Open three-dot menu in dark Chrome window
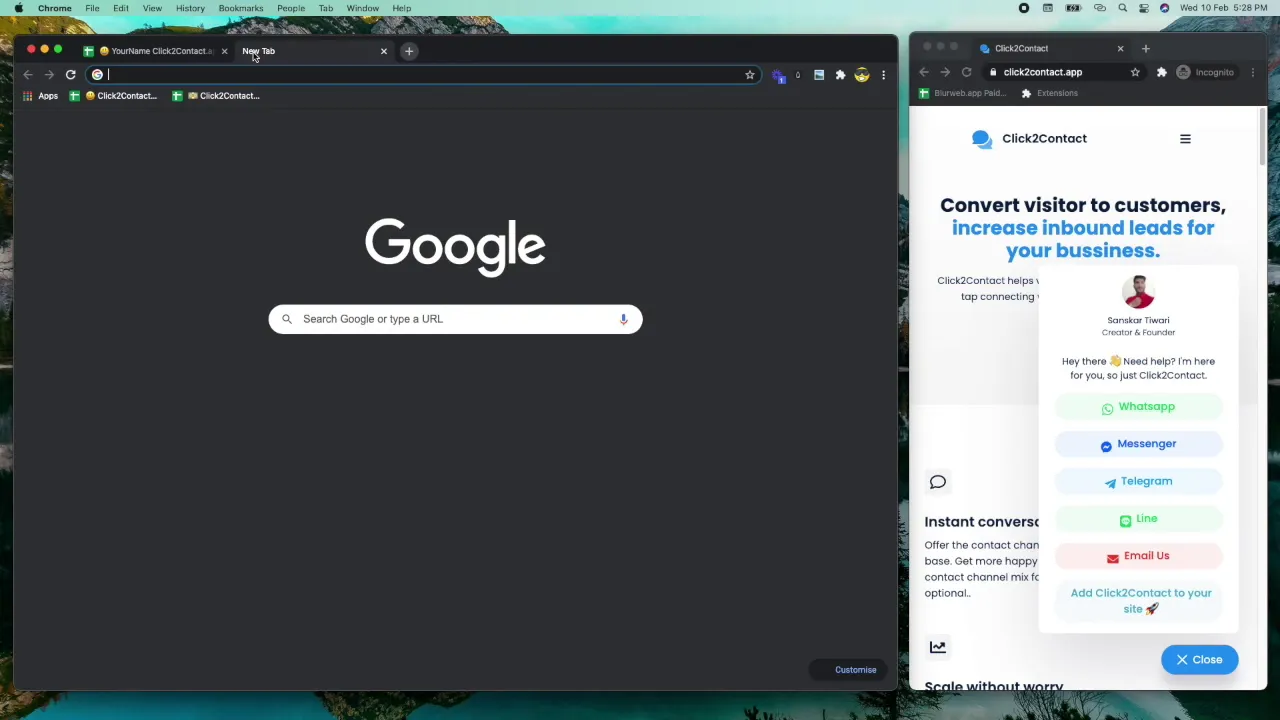Screen dimensions: 1280x720 point(883,75)
